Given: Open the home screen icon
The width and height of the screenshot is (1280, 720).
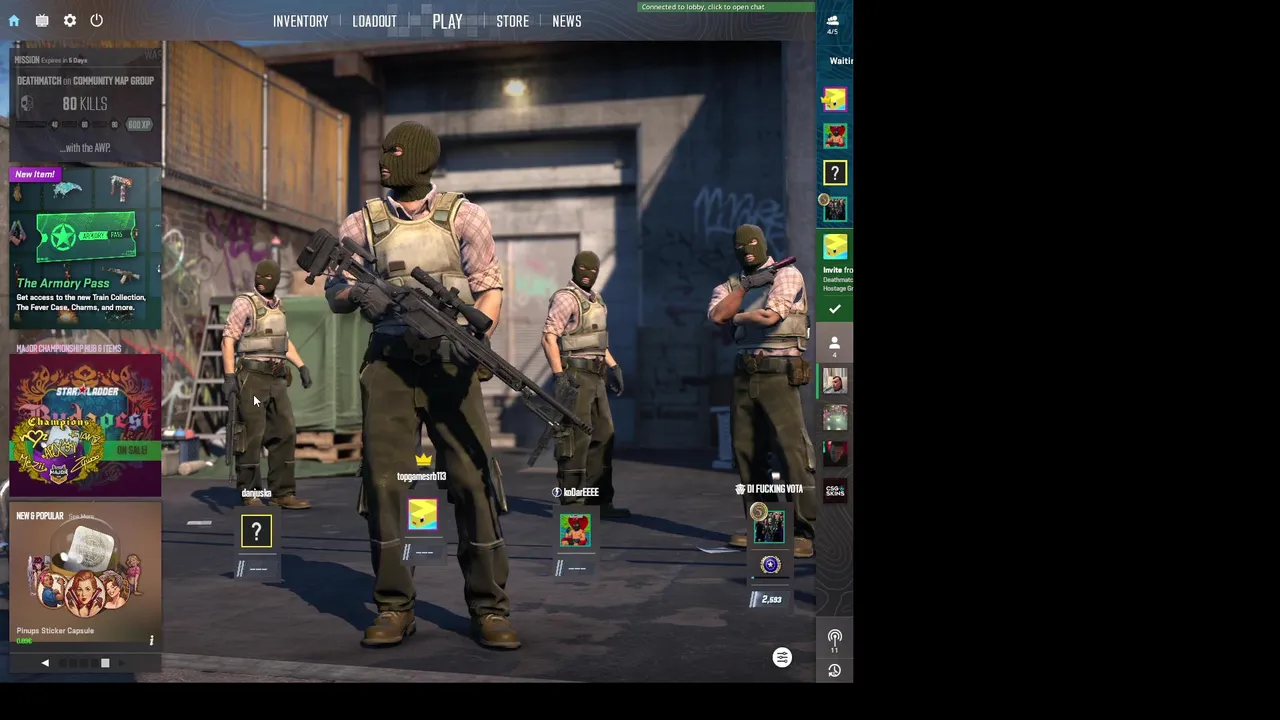Looking at the screenshot, I should [x=14, y=20].
